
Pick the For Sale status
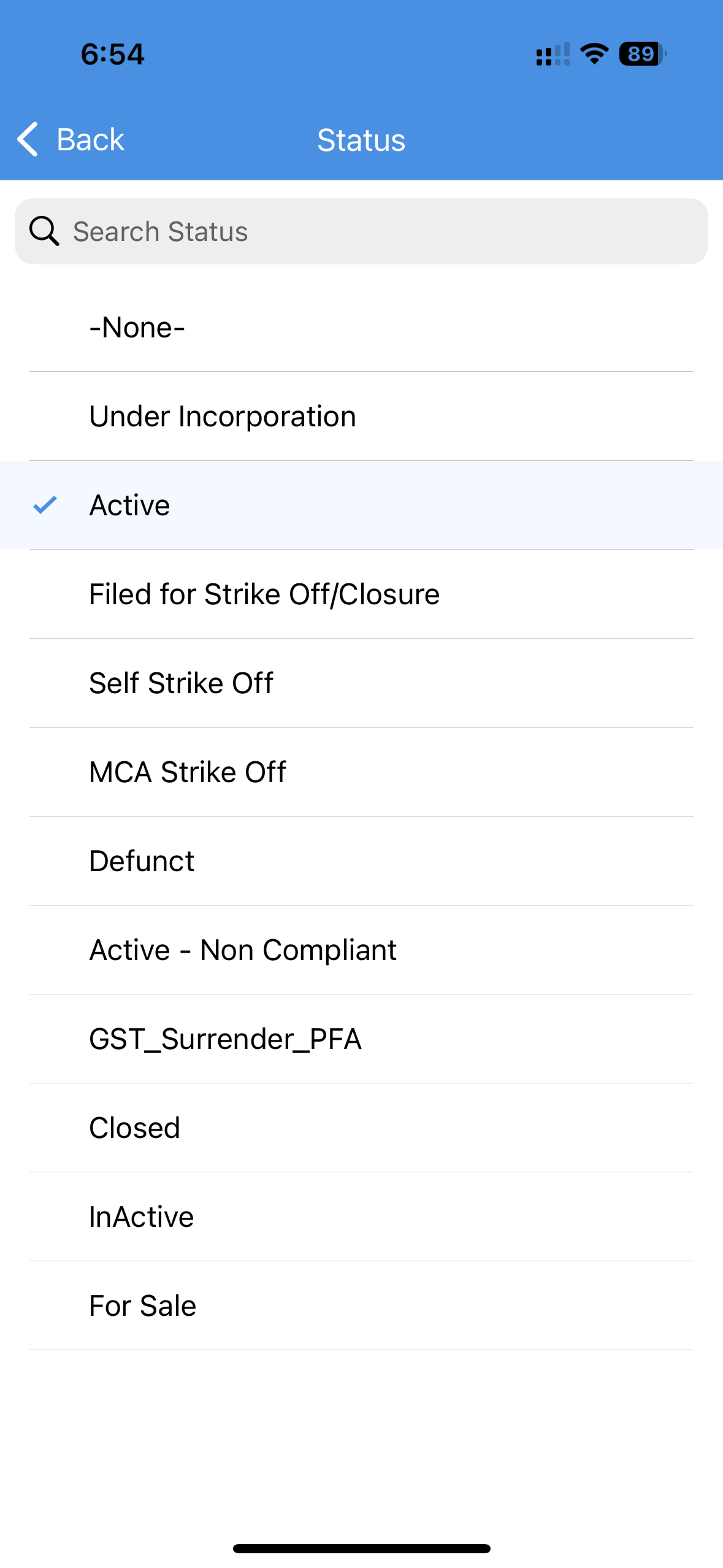[361, 1305]
